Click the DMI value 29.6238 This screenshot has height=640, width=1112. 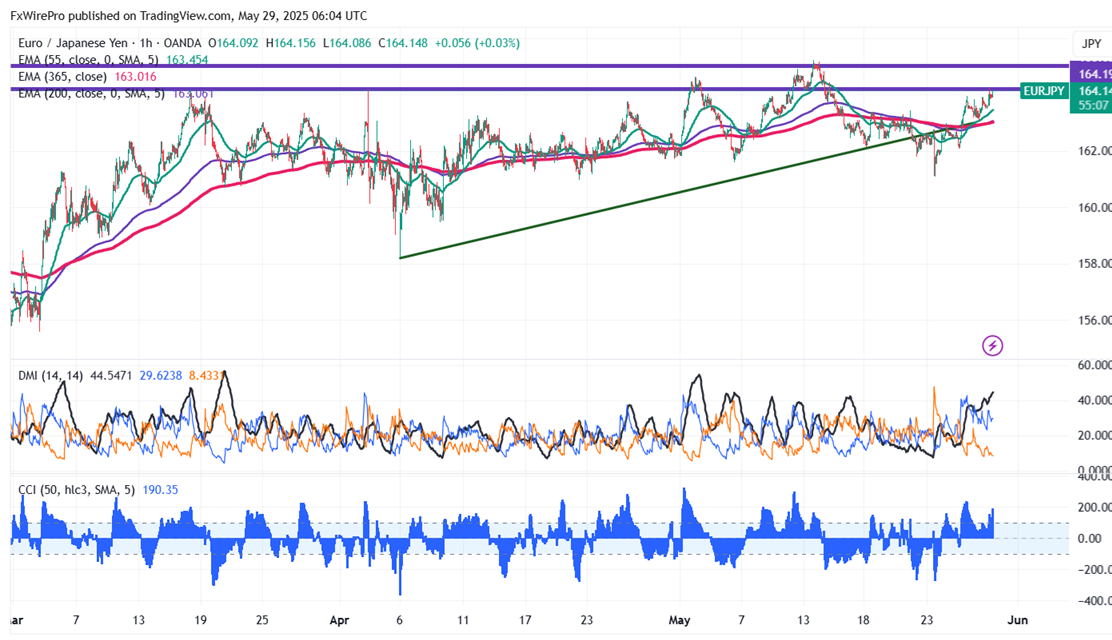160,375
